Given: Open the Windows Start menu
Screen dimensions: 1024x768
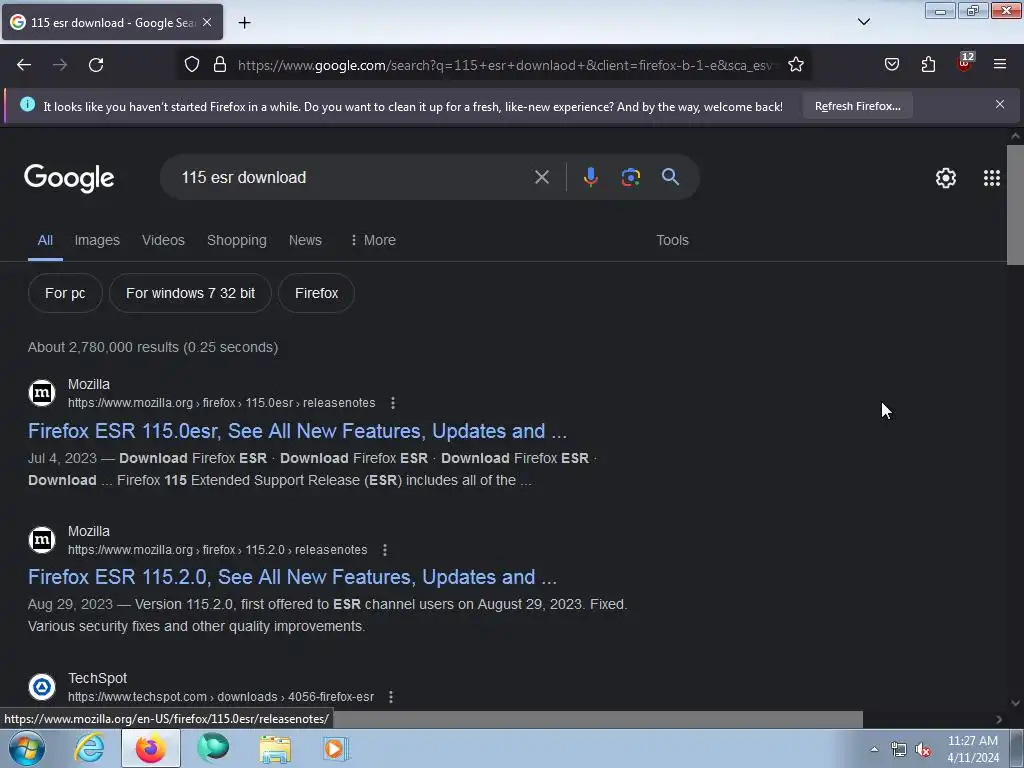Looking at the screenshot, I should tap(26, 748).
